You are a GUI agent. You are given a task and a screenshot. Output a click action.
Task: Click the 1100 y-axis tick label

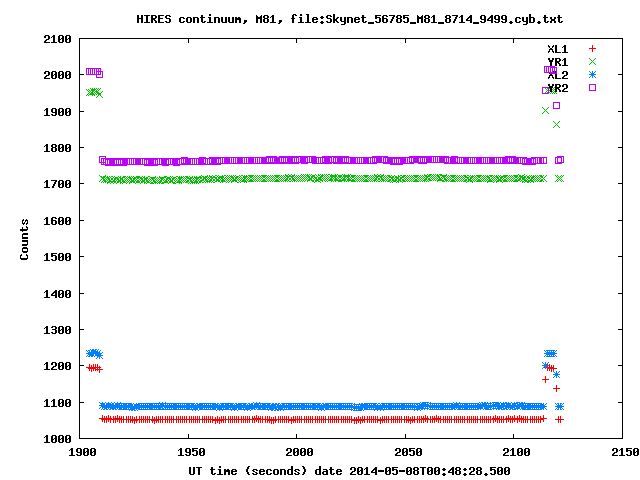(58, 403)
